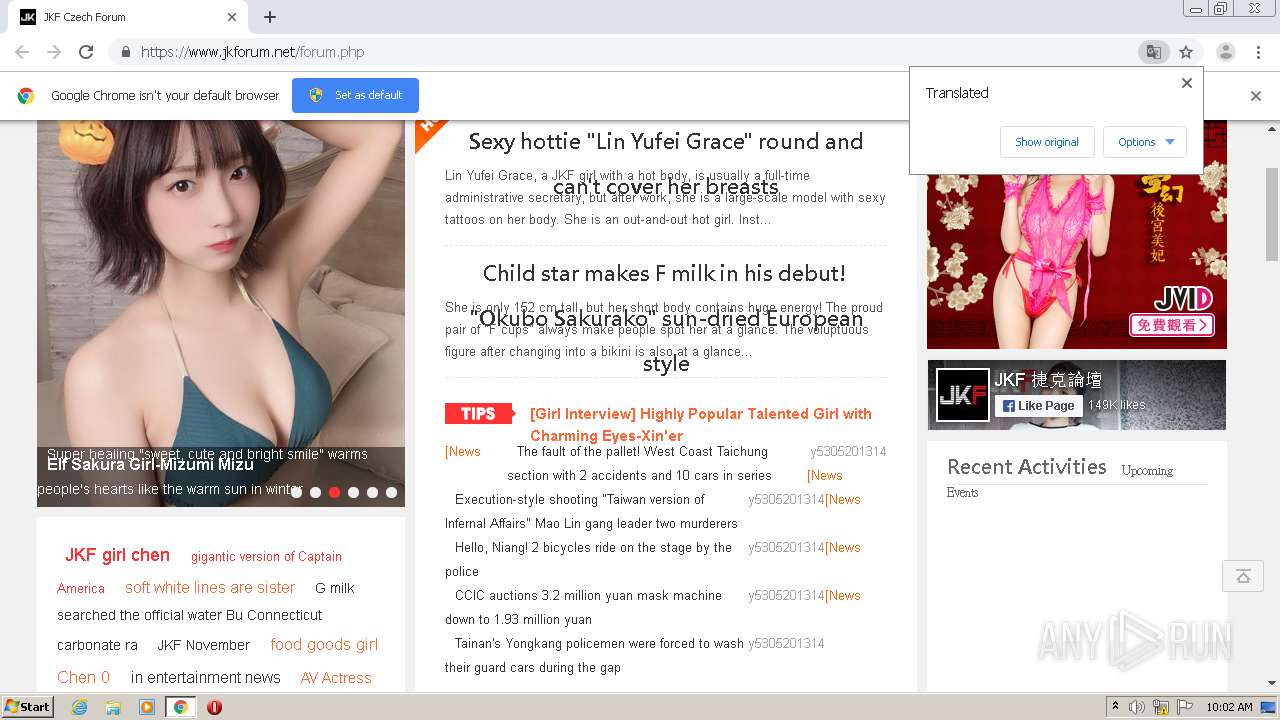The width and height of the screenshot is (1280, 720).
Task: Click Show original in translate popup
Action: [x=1047, y=142]
